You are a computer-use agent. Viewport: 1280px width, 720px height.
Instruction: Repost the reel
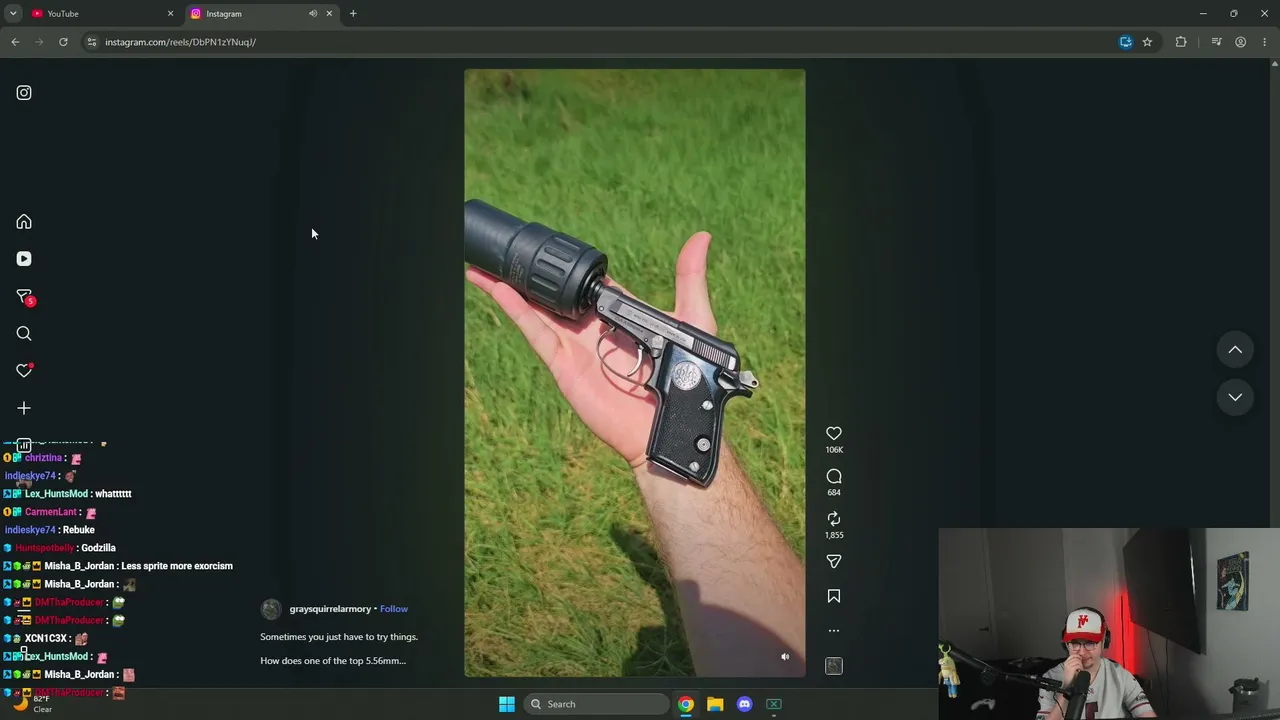834,519
